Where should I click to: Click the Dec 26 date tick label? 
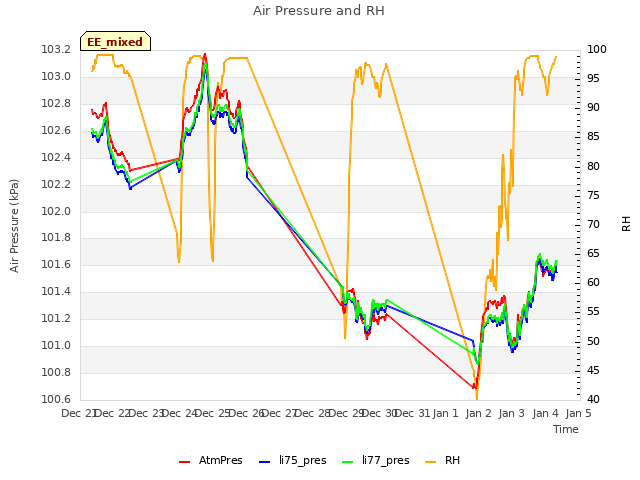[x=247, y=413]
